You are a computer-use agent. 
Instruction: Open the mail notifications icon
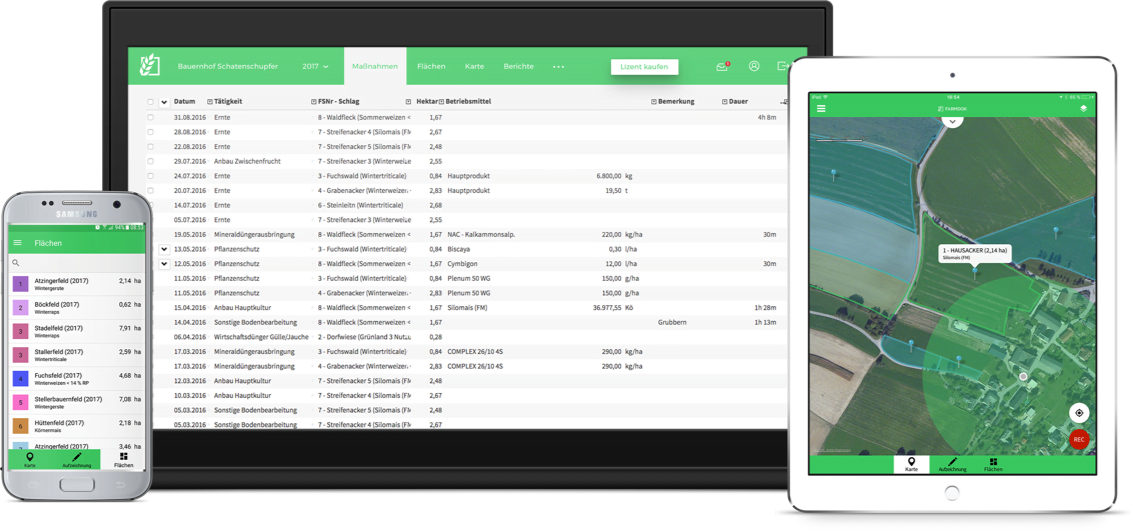pyautogui.click(x=722, y=67)
